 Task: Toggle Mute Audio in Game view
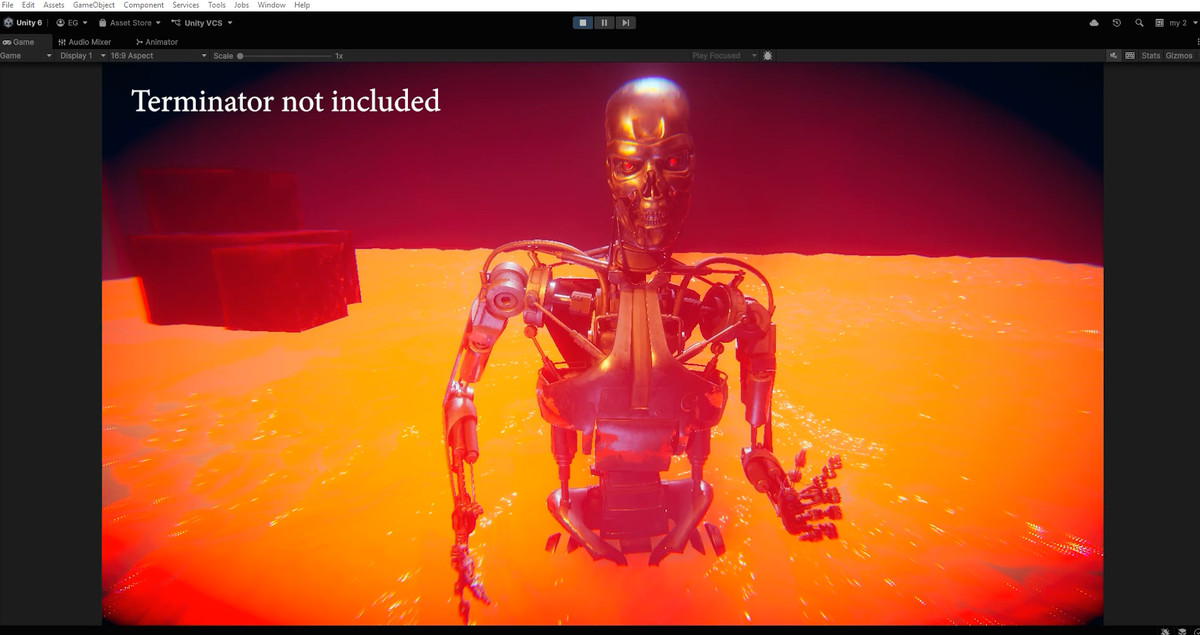coord(1114,56)
